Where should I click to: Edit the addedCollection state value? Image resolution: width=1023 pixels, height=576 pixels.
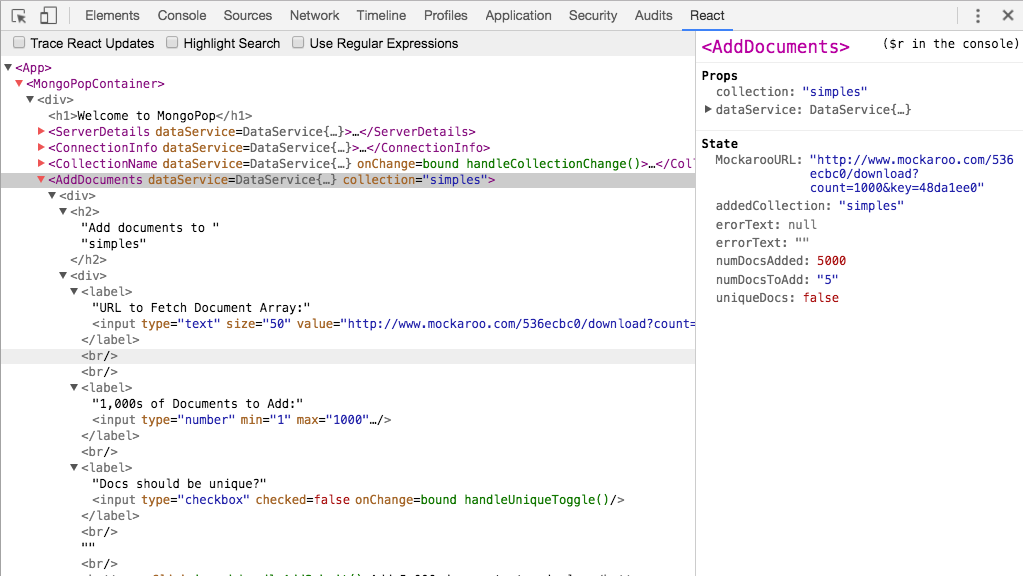[871, 205]
